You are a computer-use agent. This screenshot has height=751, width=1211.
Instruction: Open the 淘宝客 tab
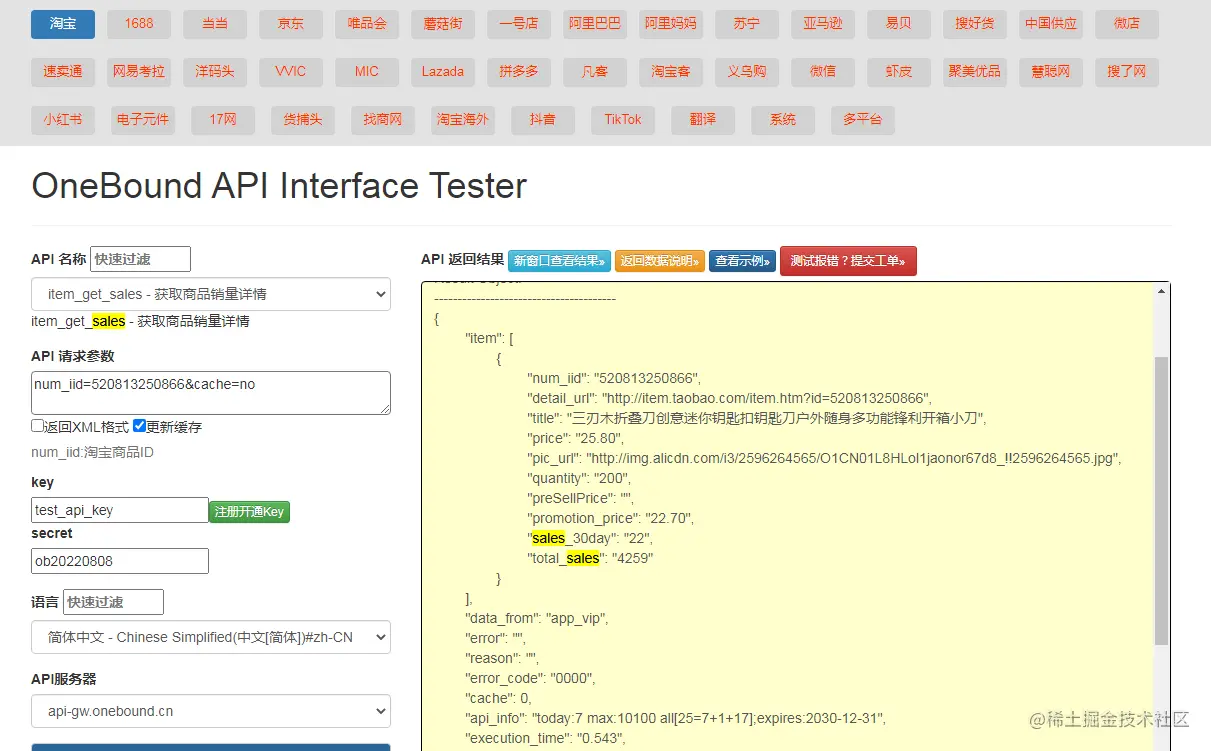[671, 72]
